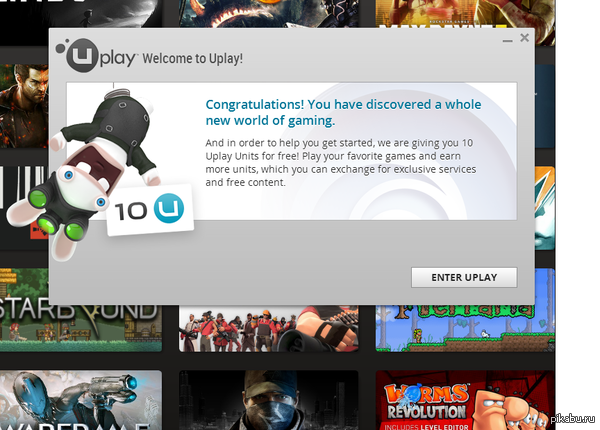Select the monster-jaws game thumbnail at top
Image resolution: width=600 pixels, height=430 pixels.
[x=269, y=14]
